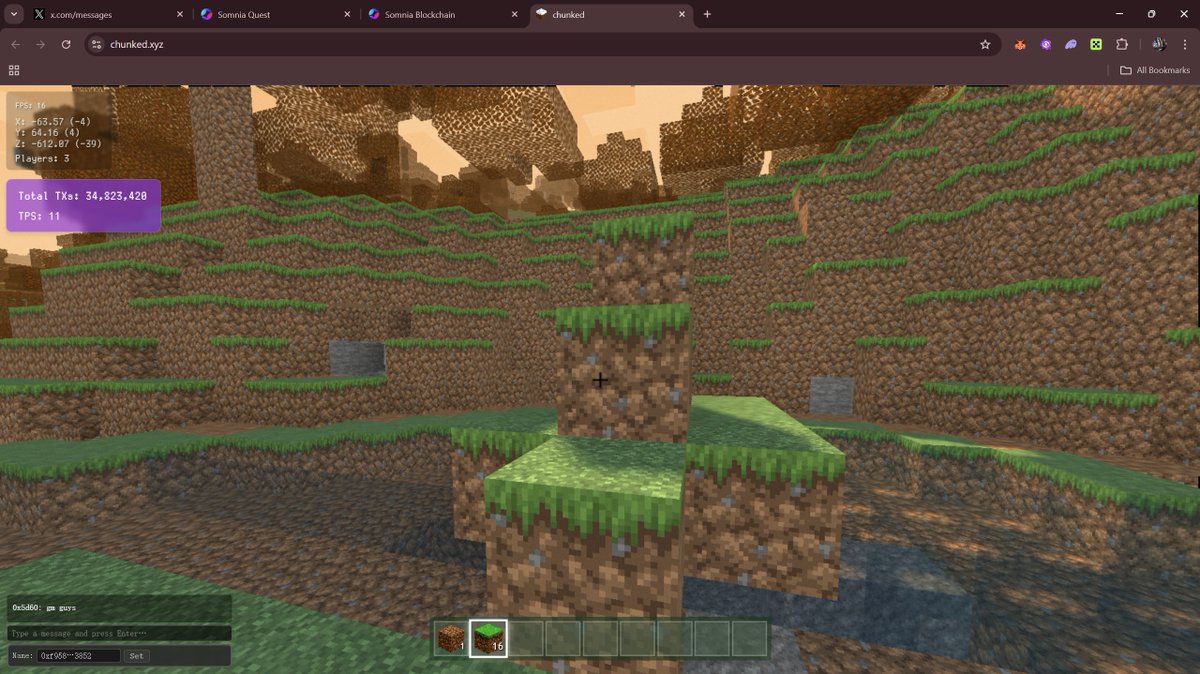Click the crosshair at screen center

[x=600, y=380]
